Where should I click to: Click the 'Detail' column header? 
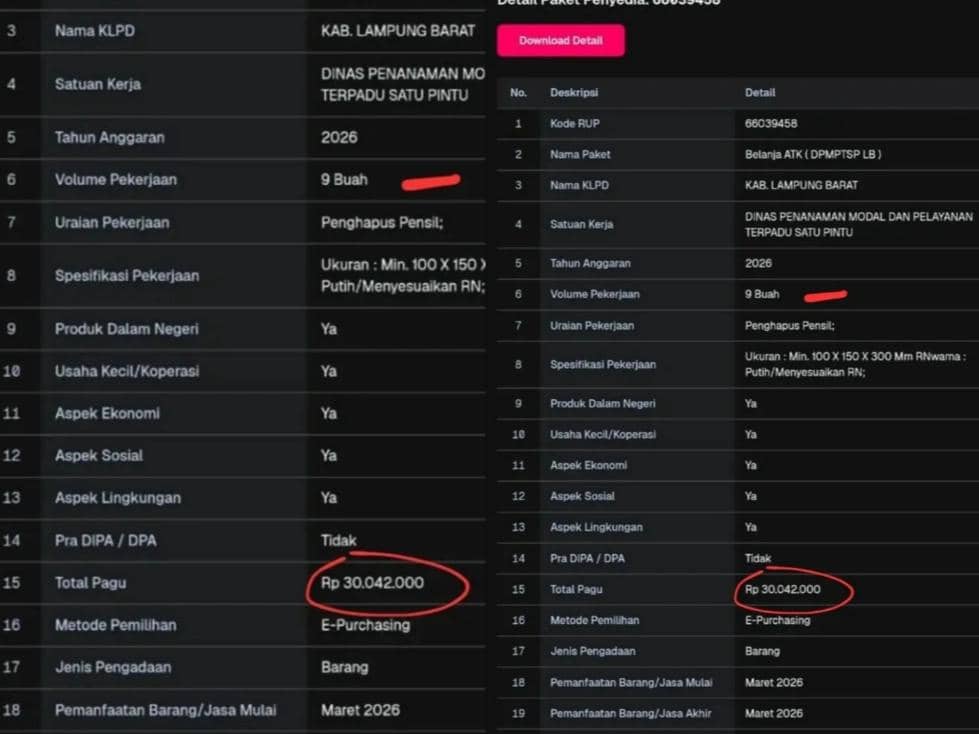760,92
